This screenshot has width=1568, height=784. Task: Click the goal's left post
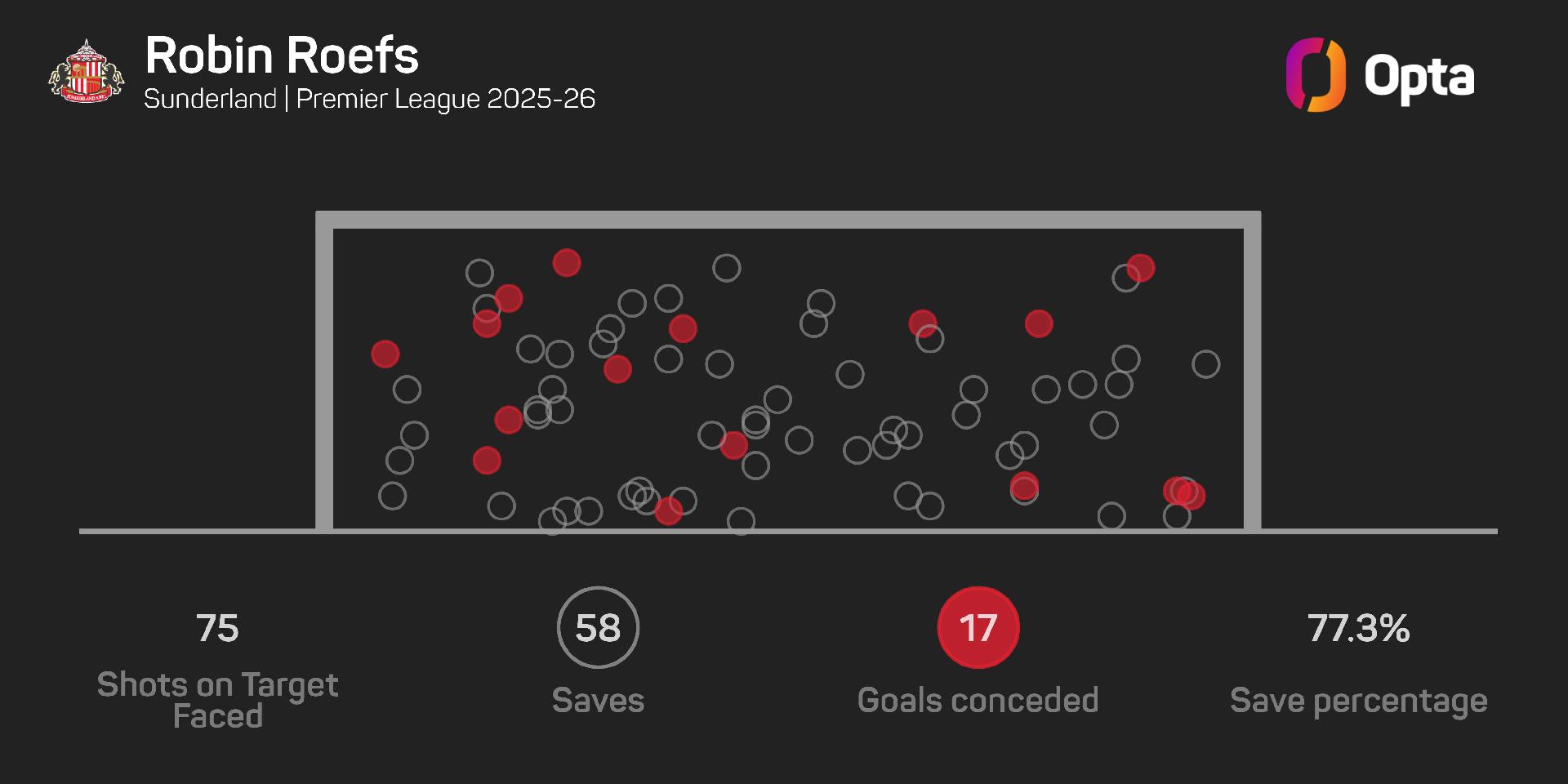click(x=324, y=376)
